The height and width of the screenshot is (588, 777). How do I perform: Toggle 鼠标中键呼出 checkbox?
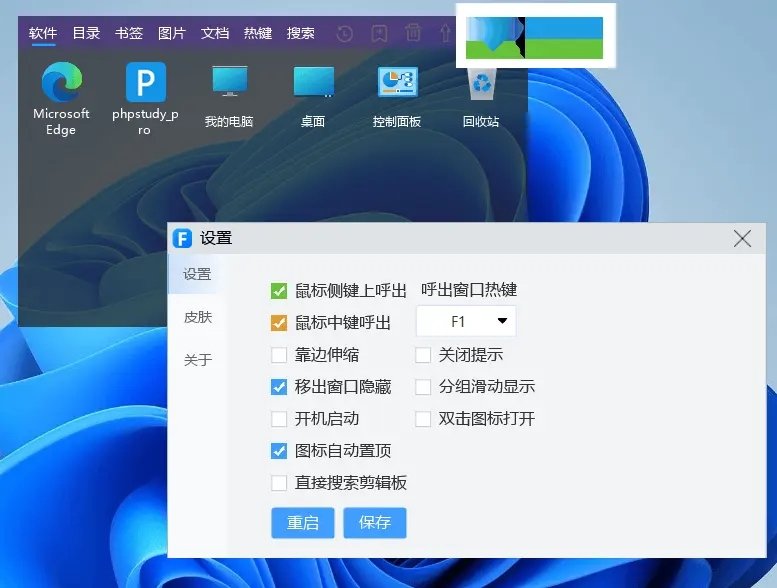click(279, 323)
